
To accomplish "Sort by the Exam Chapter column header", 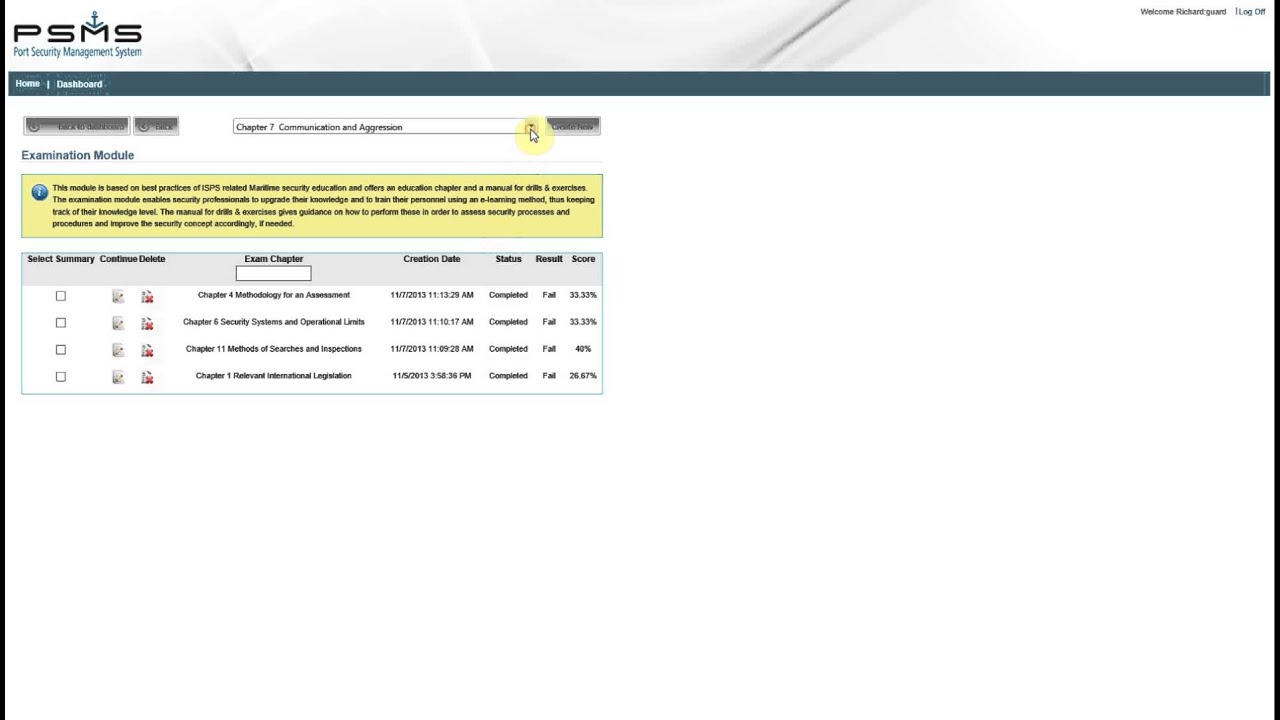I will [x=274, y=259].
